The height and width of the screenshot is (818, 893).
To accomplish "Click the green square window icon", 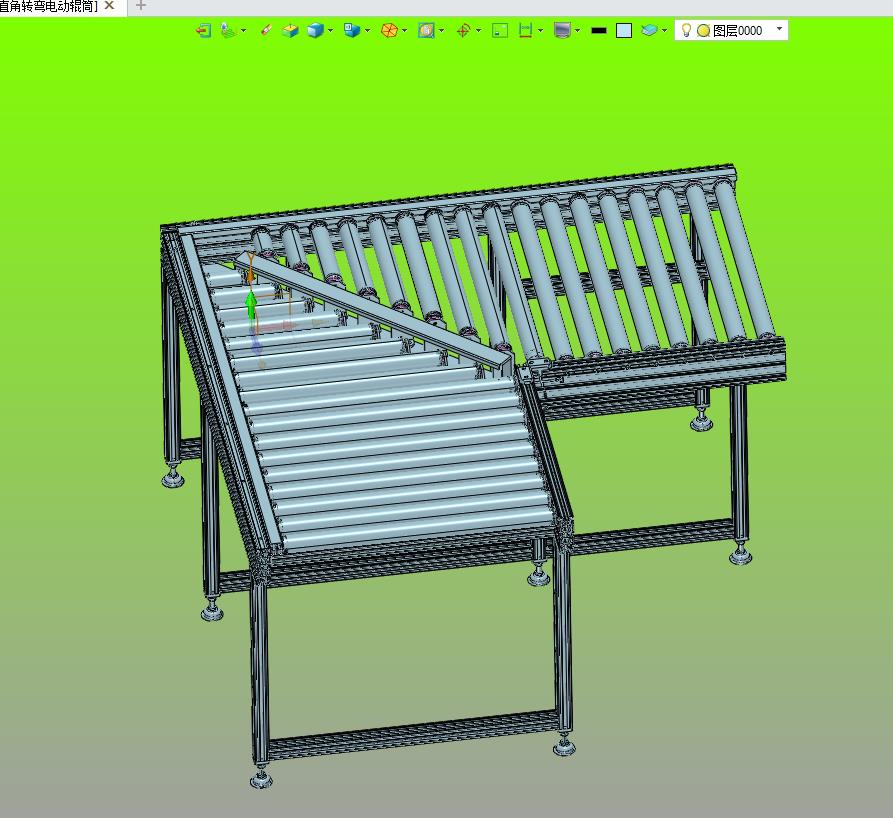I will (499, 30).
